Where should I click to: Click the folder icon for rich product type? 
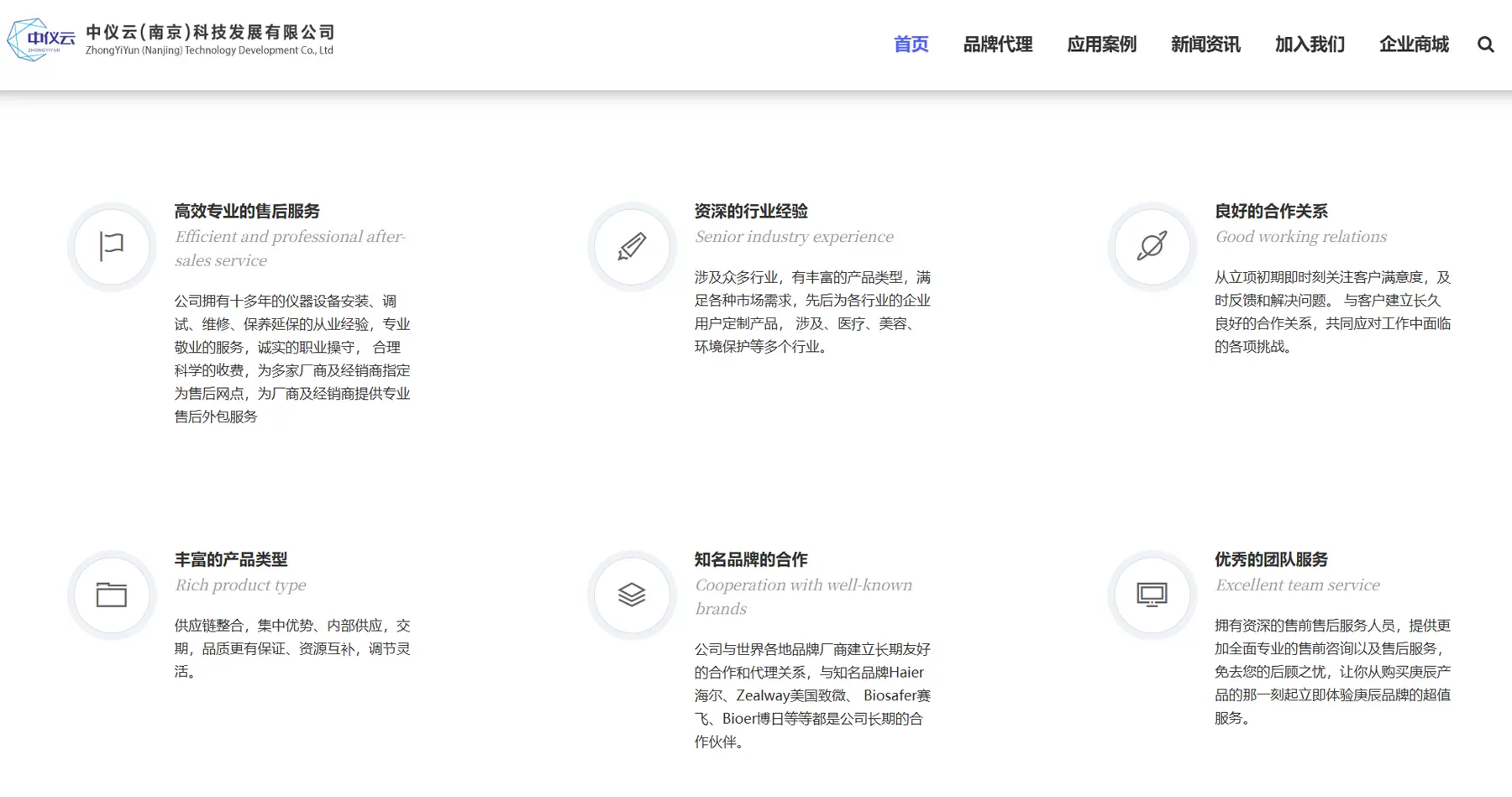[112, 595]
